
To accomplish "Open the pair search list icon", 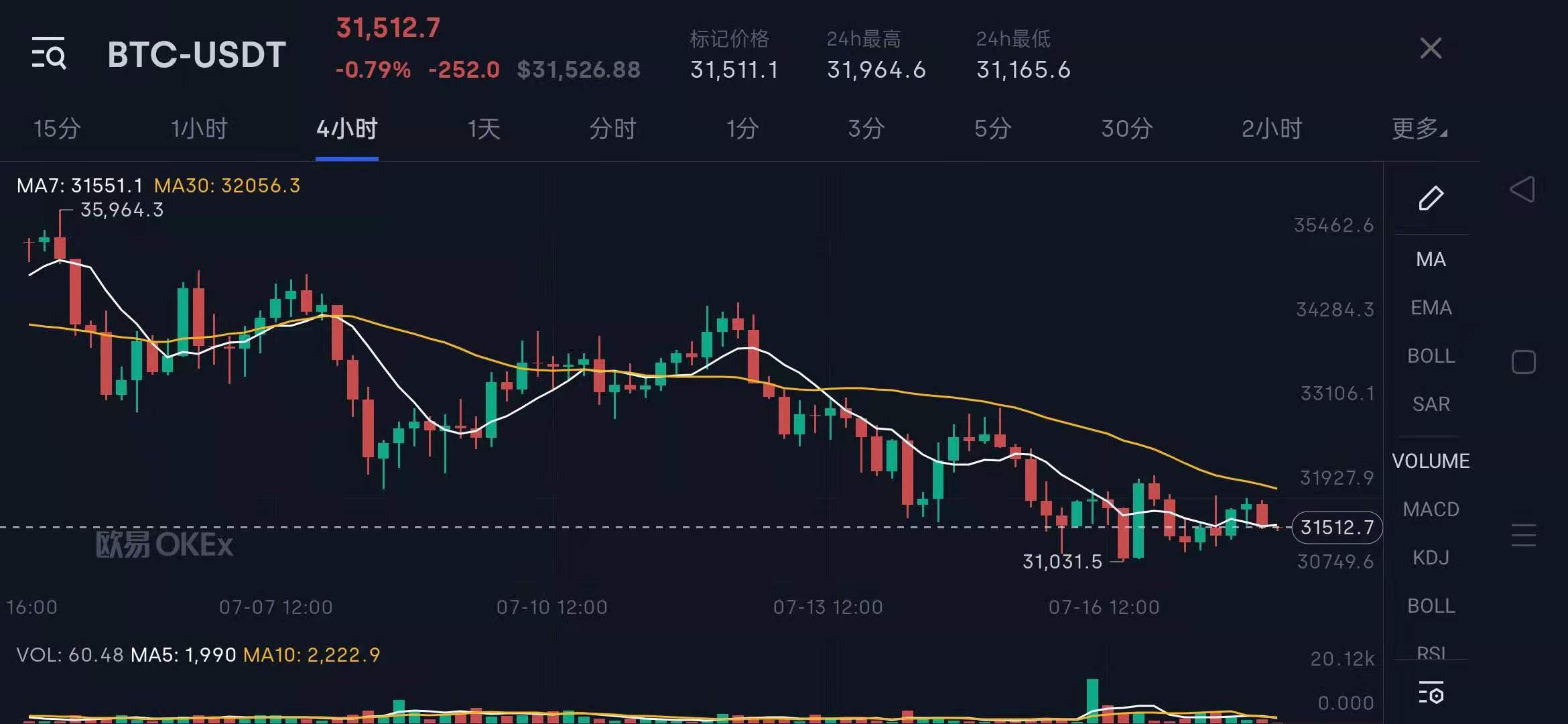I will 49,53.
